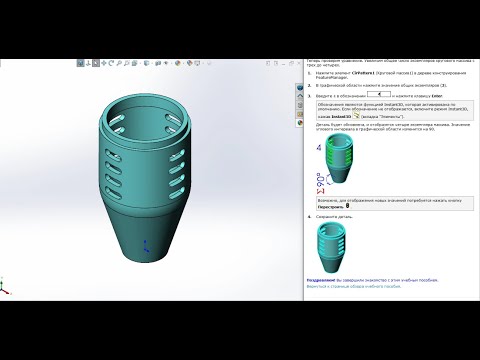Click the highlighted arrow select icon in view toolbar
The image size is (480, 360).
point(96,63)
